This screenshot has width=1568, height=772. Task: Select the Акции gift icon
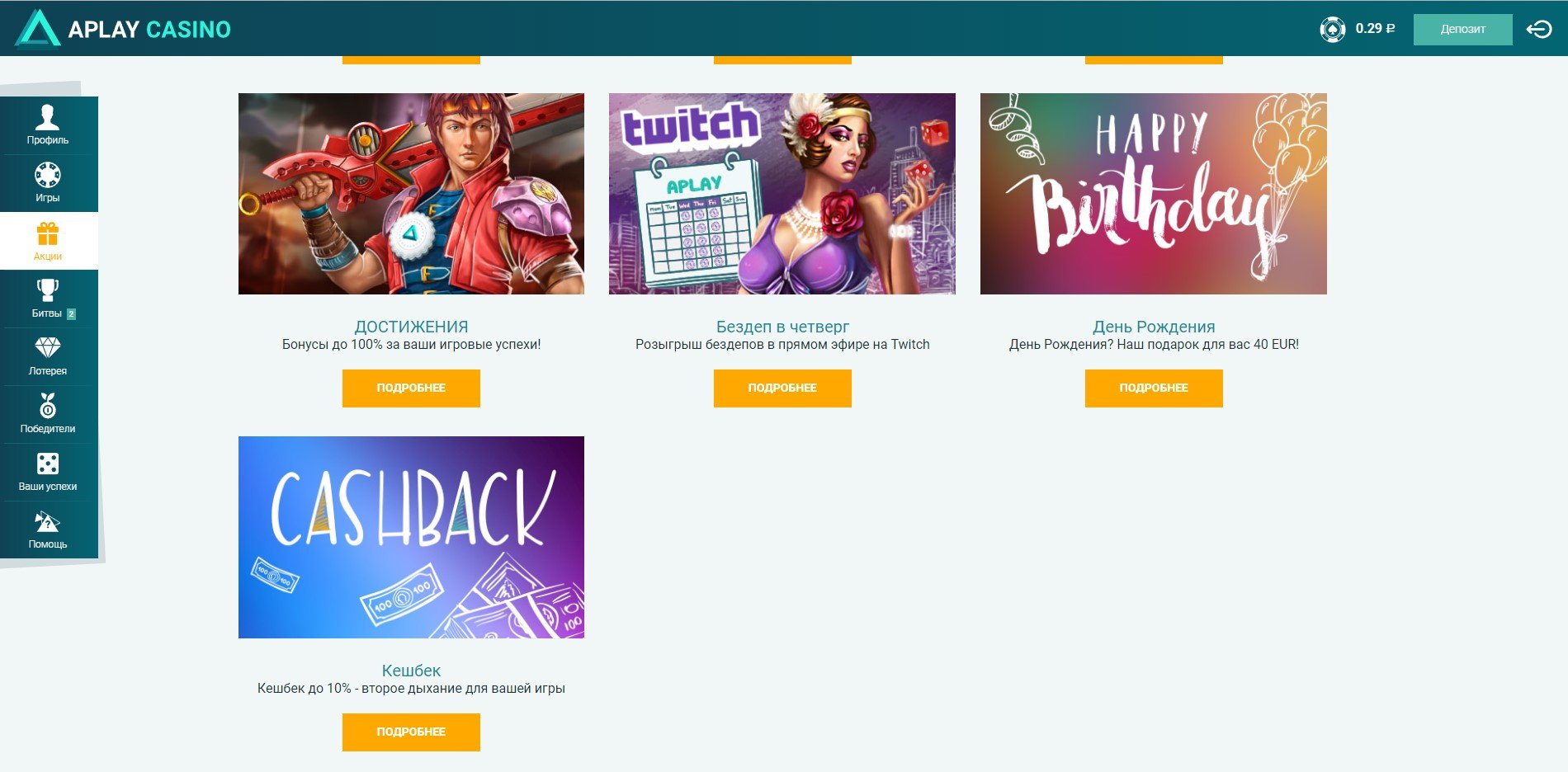tap(48, 234)
